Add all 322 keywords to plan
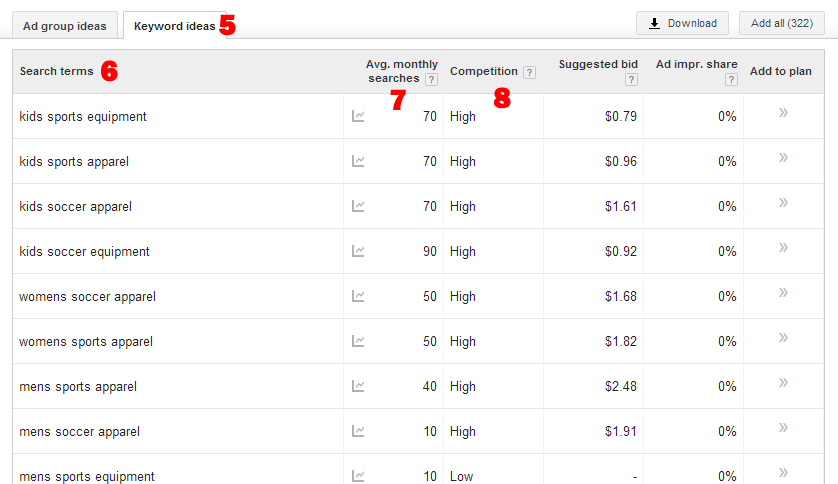The height and width of the screenshot is (484, 838). coord(781,24)
